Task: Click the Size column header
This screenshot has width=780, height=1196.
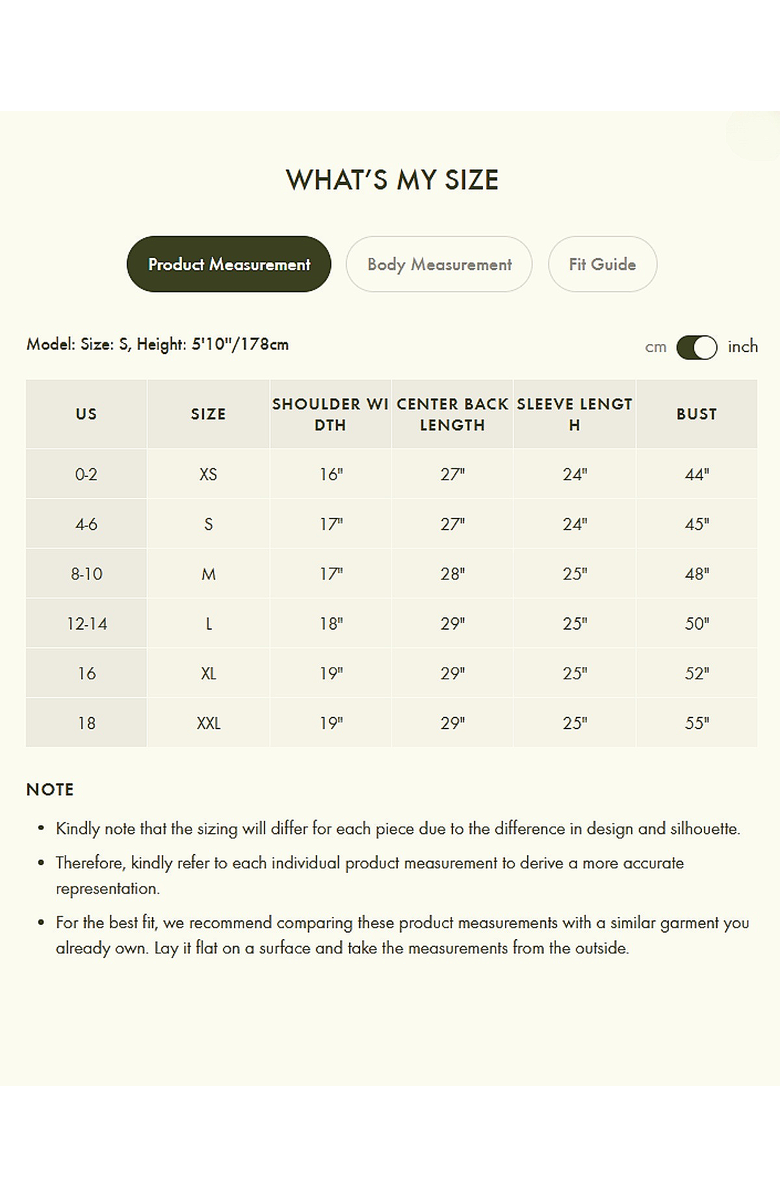Action: tap(208, 414)
